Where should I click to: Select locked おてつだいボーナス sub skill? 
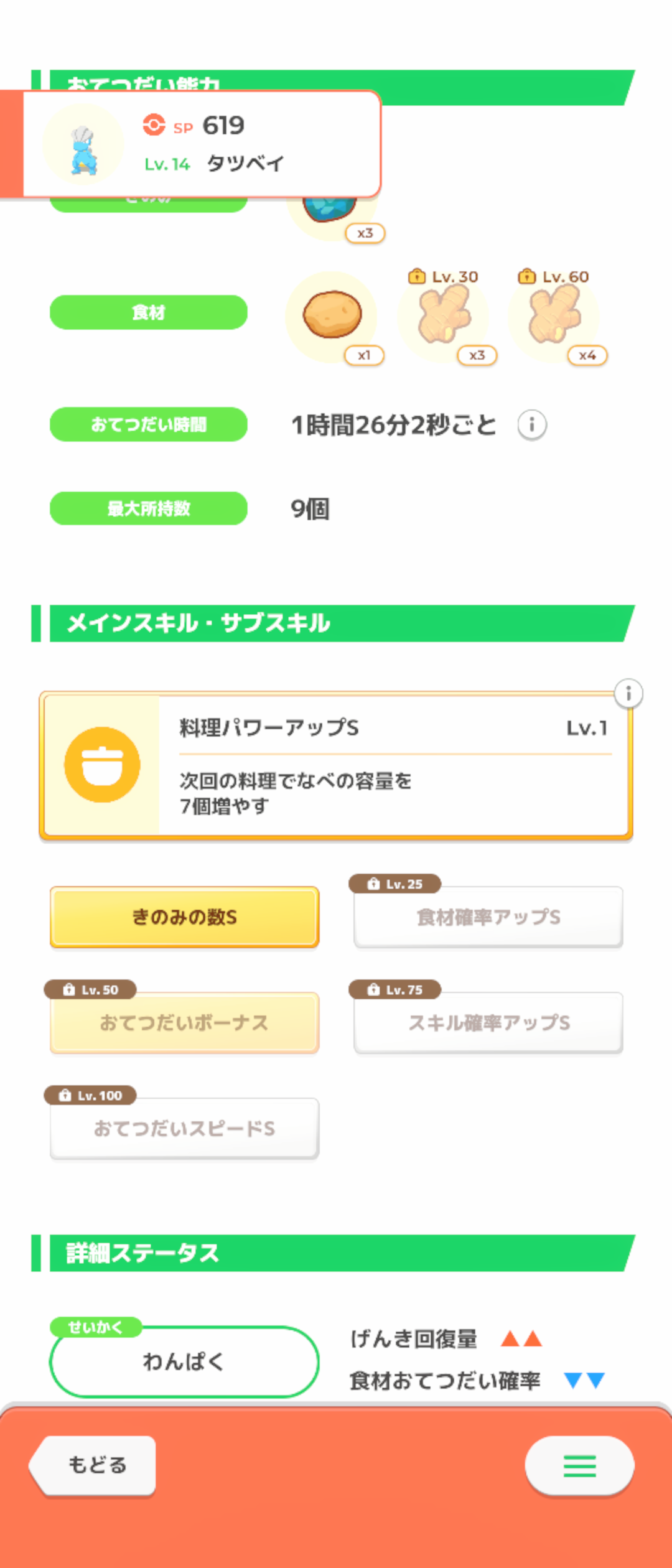[185, 1023]
